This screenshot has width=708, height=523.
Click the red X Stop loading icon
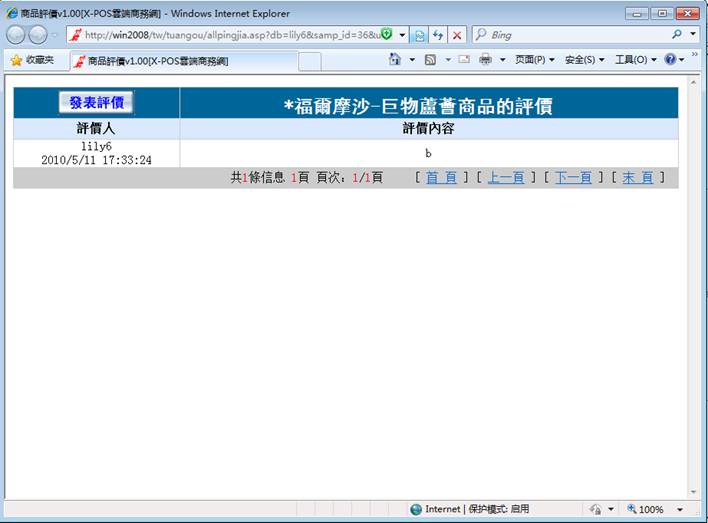[457, 35]
